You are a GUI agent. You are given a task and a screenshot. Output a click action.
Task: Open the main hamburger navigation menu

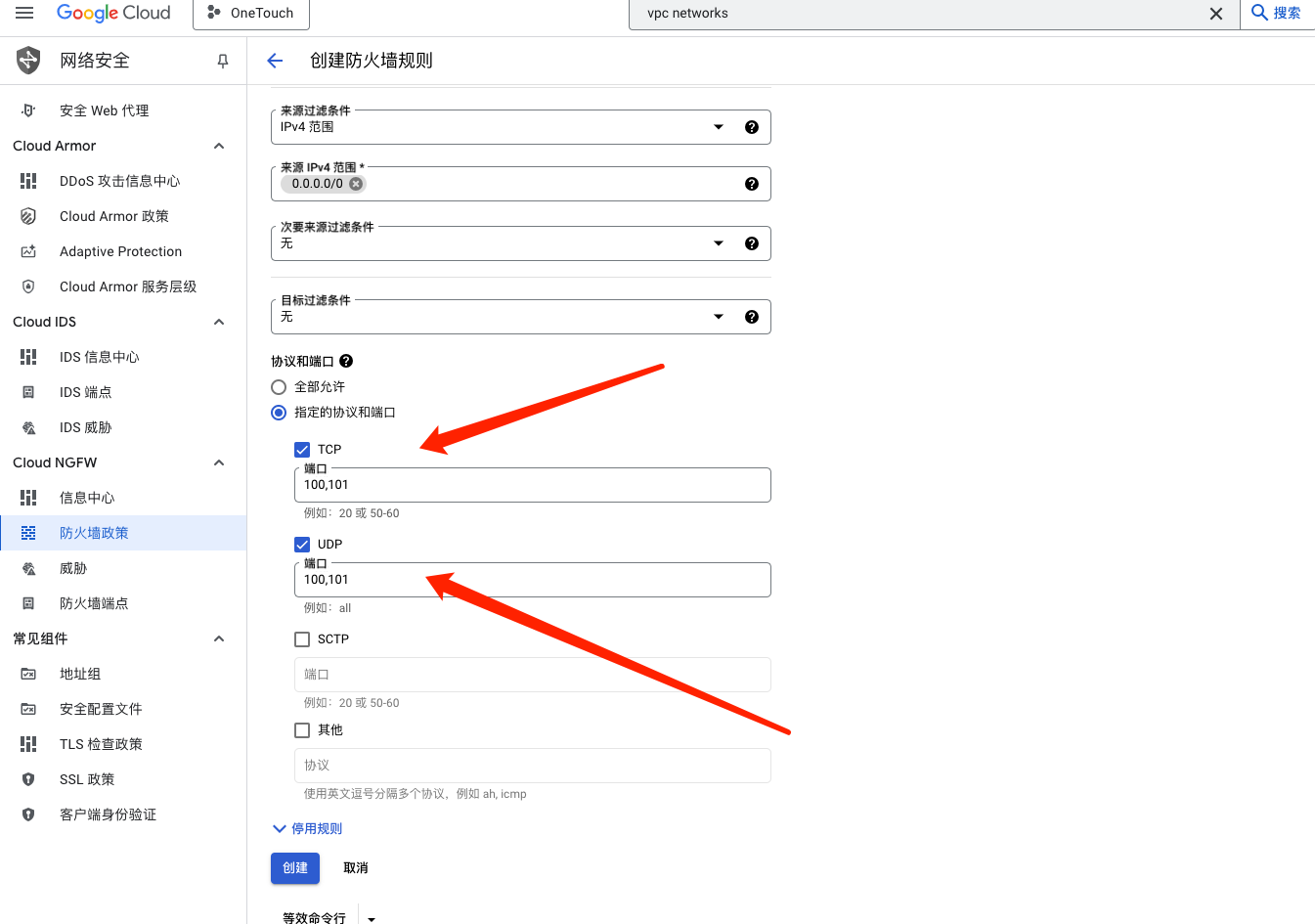tap(24, 13)
